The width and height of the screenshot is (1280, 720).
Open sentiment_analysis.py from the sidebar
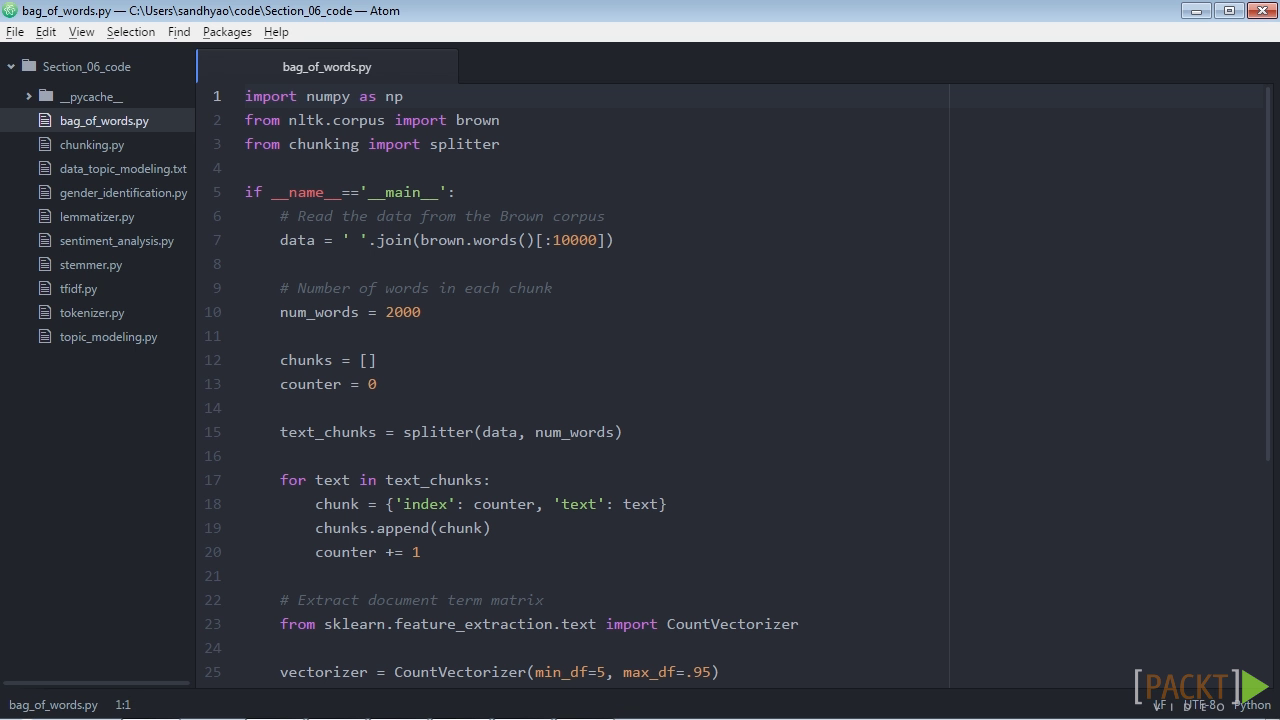pyautogui.click(x=117, y=240)
